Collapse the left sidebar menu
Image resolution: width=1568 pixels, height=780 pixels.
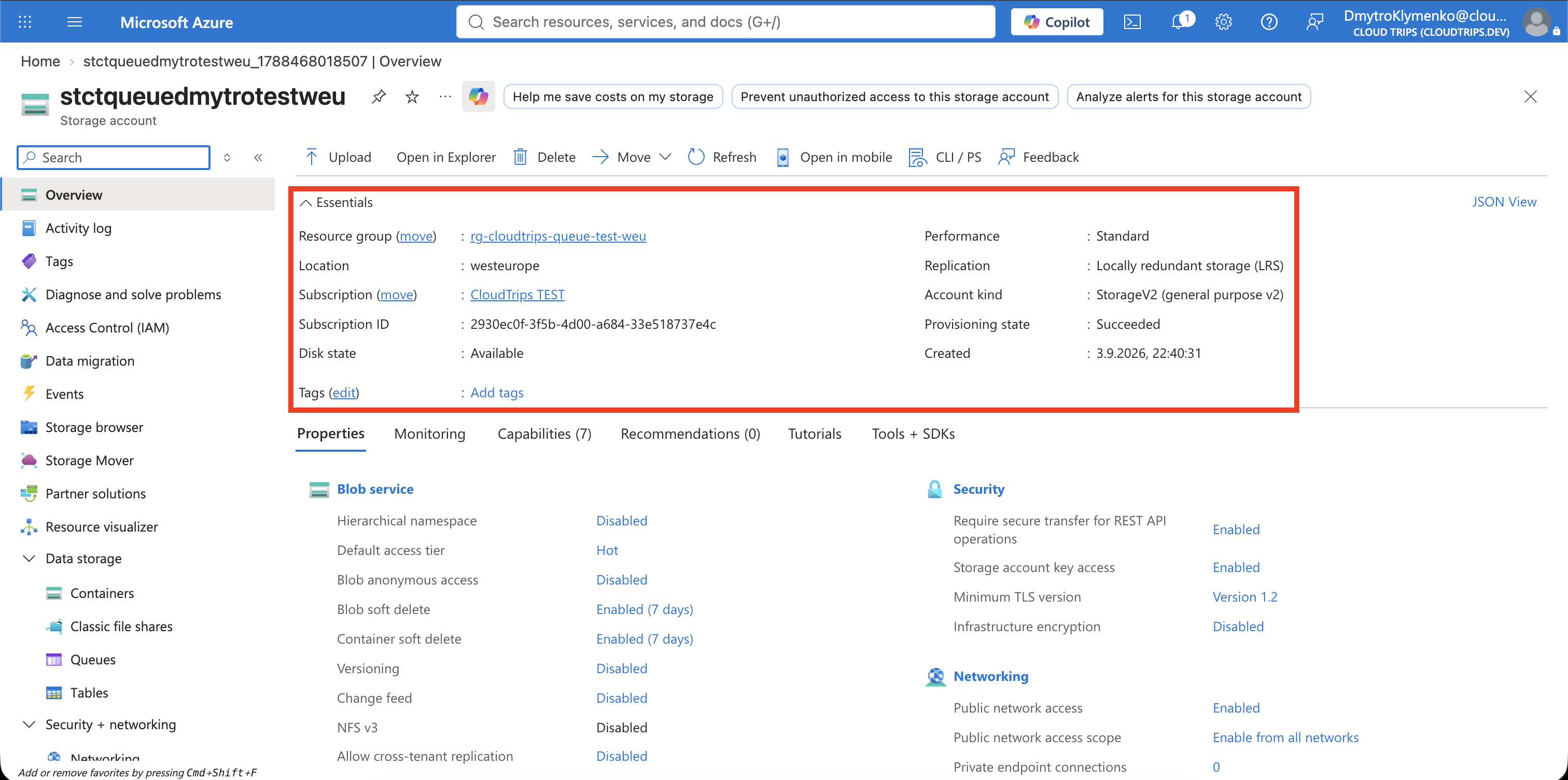(x=258, y=158)
